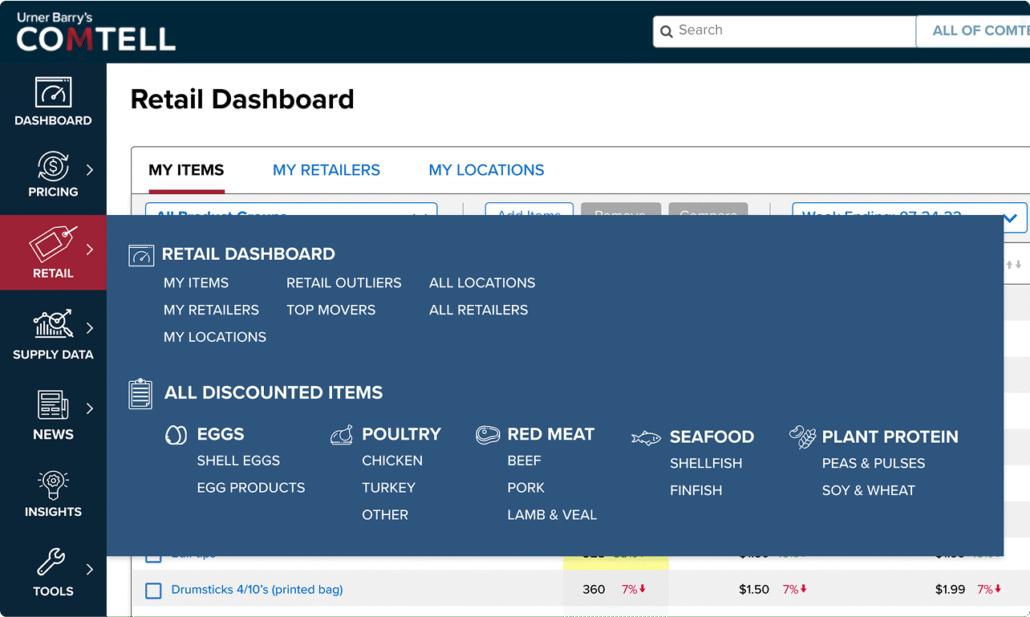Select Shell Eggs under Eggs
Image resolution: width=1030 pixels, height=617 pixels.
[x=238, y=461]
